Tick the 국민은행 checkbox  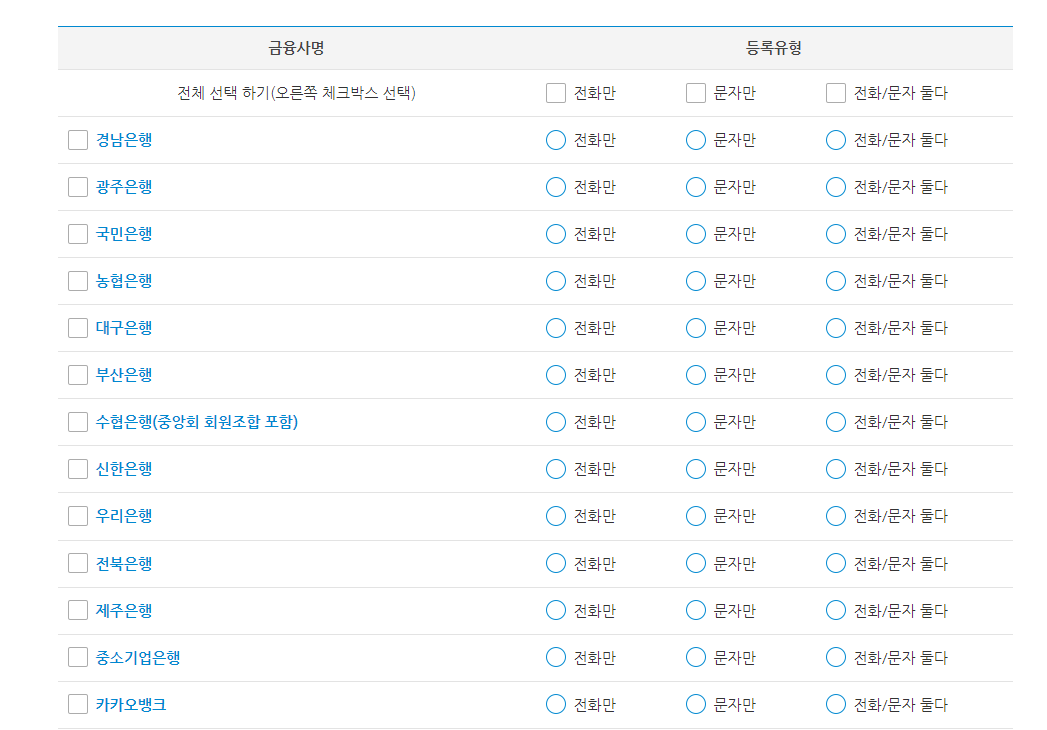[78, 234]
